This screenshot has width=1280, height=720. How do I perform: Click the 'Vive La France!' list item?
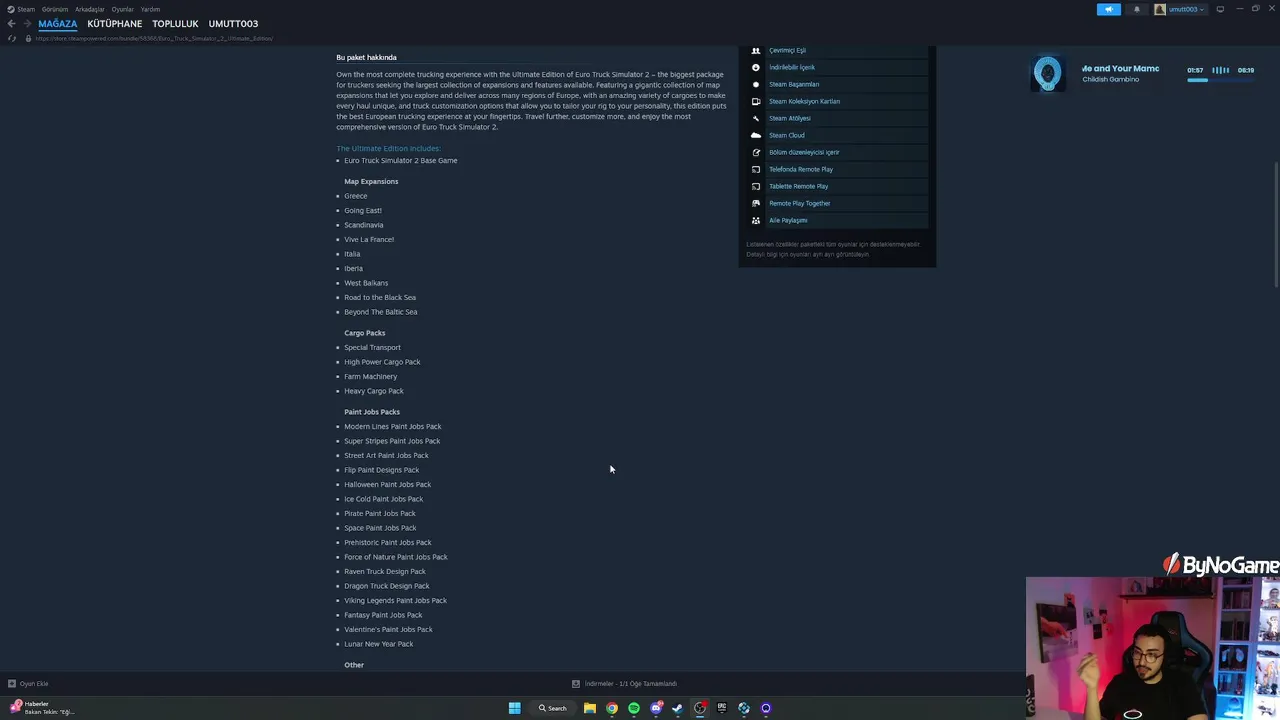(369, 239)
